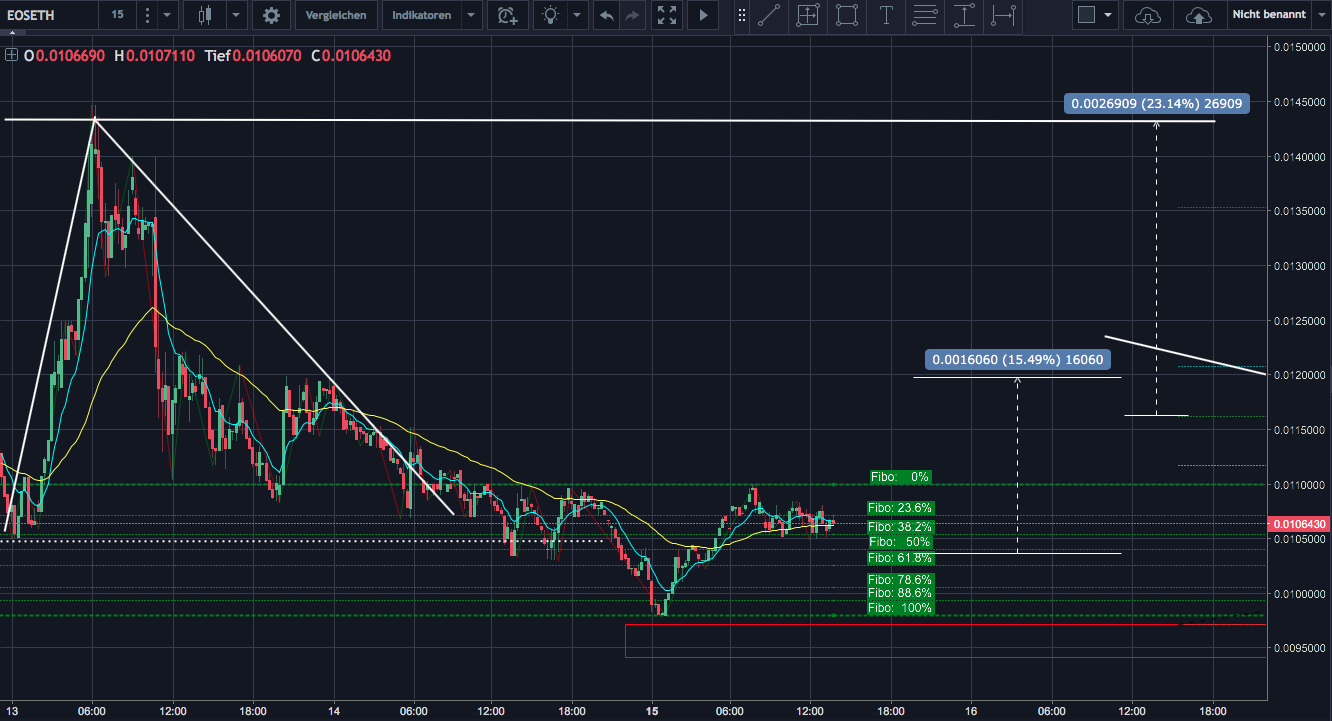Screen dimensions: 1332x721
Task: Open the EOSETH symbol search field
Action: coord(47,15)
